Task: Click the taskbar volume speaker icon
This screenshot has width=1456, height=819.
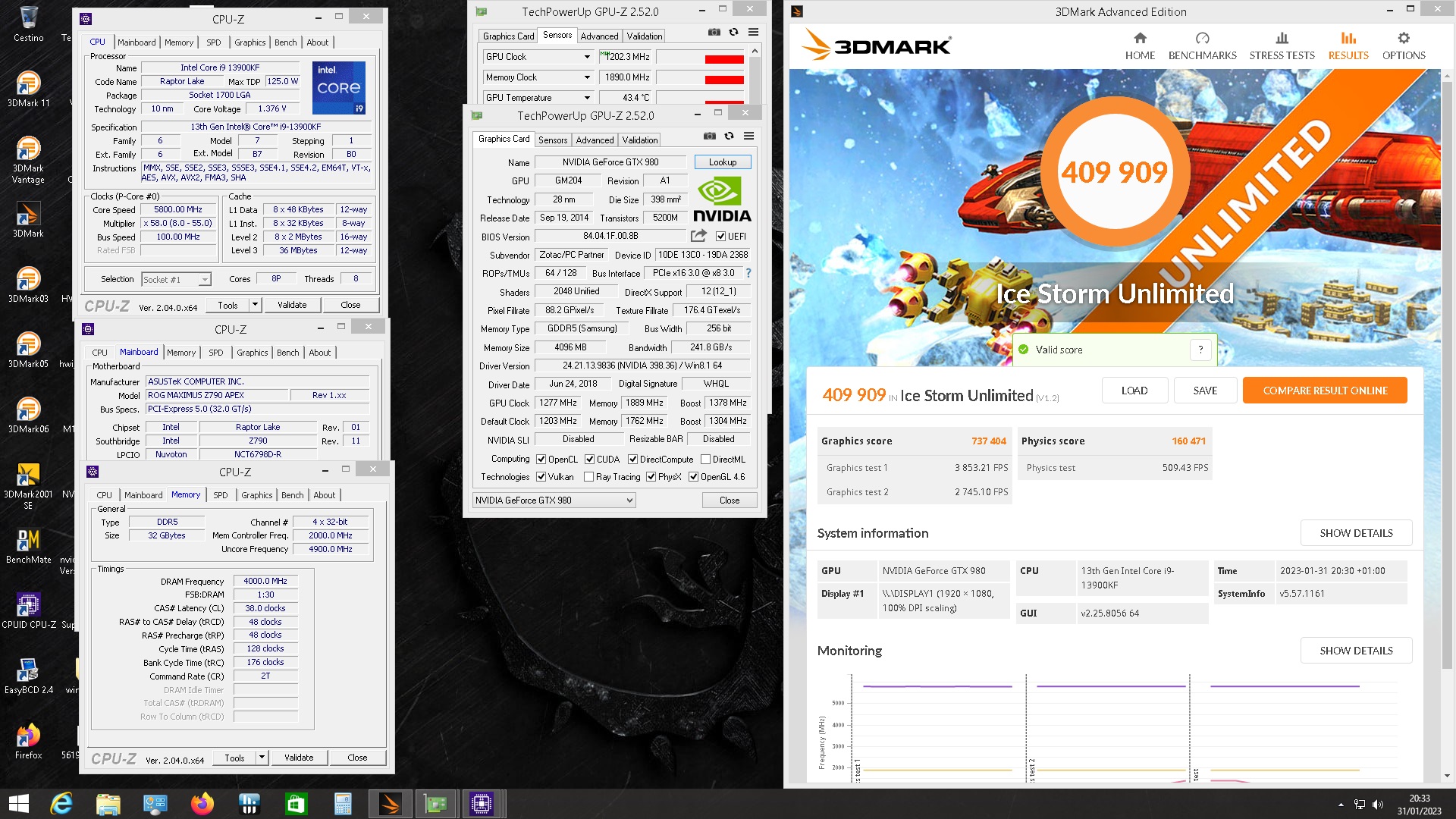Action: tap(1378, 805)
